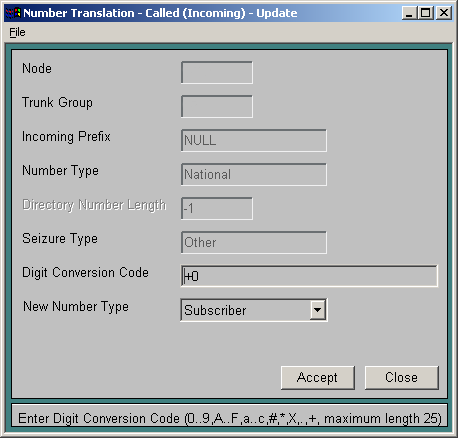
Task: Click the Trunk Group field
Action: (x=217, y=106)
